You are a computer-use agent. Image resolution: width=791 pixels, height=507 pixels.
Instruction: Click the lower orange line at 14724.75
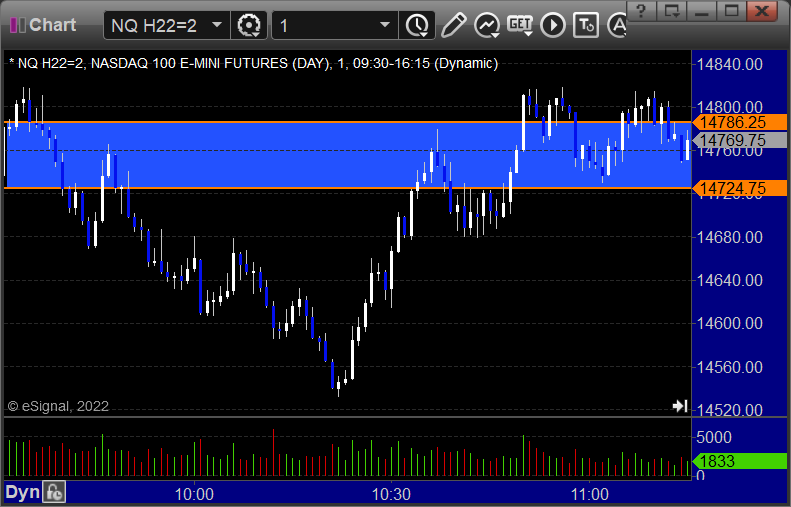348,188
